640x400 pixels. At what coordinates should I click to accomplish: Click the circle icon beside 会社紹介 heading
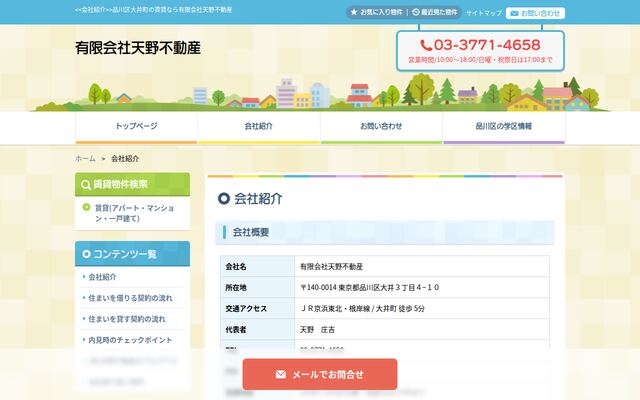(x=224, y=199)
